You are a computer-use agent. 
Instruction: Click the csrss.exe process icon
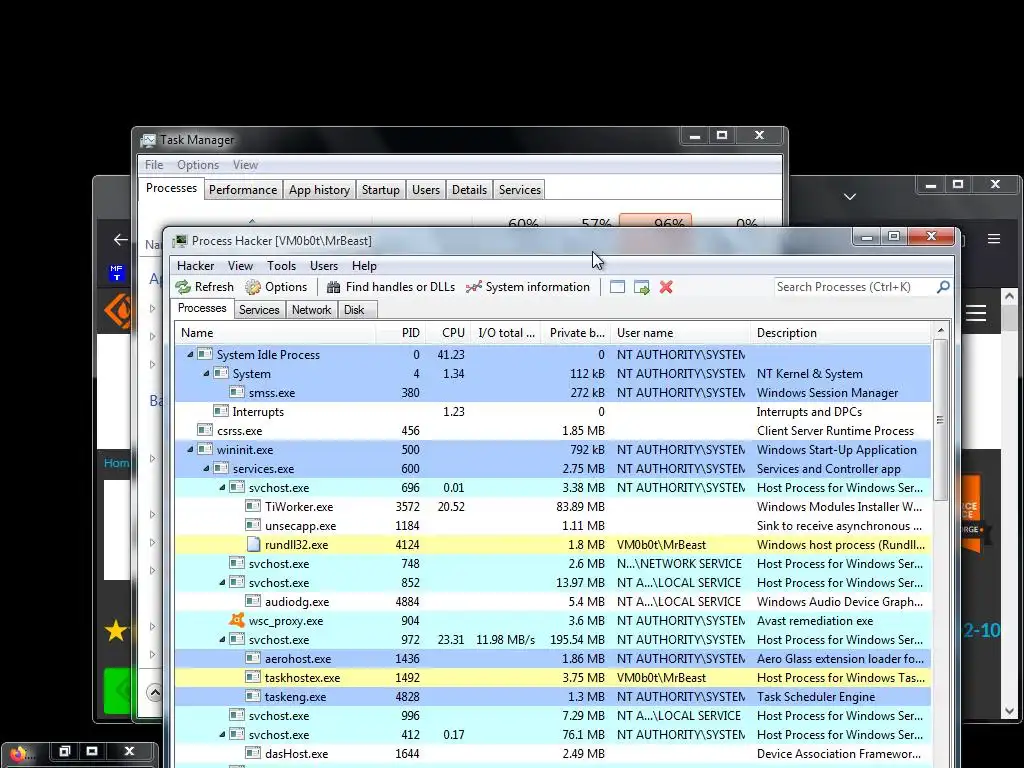pos(205,430)
